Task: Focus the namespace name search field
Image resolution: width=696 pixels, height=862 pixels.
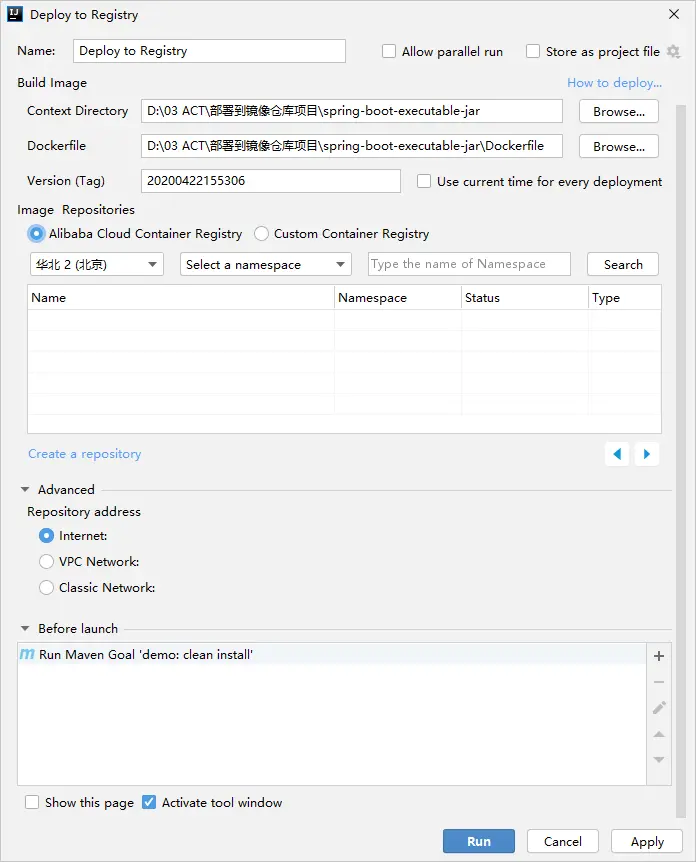Action: 469,264
